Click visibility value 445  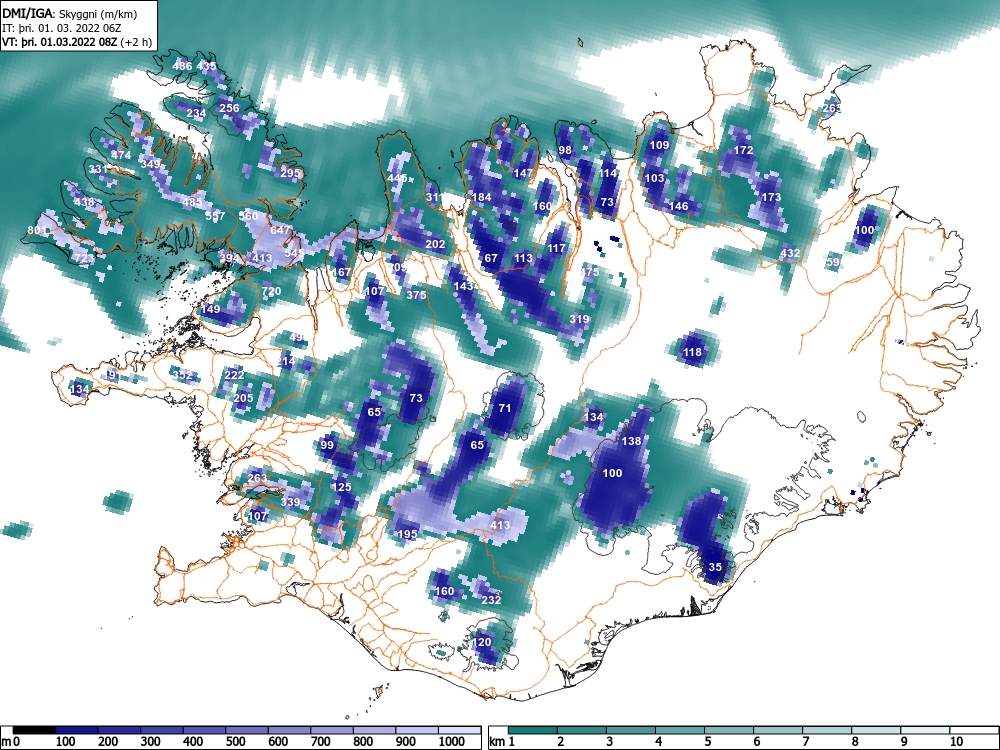(397, 178)
